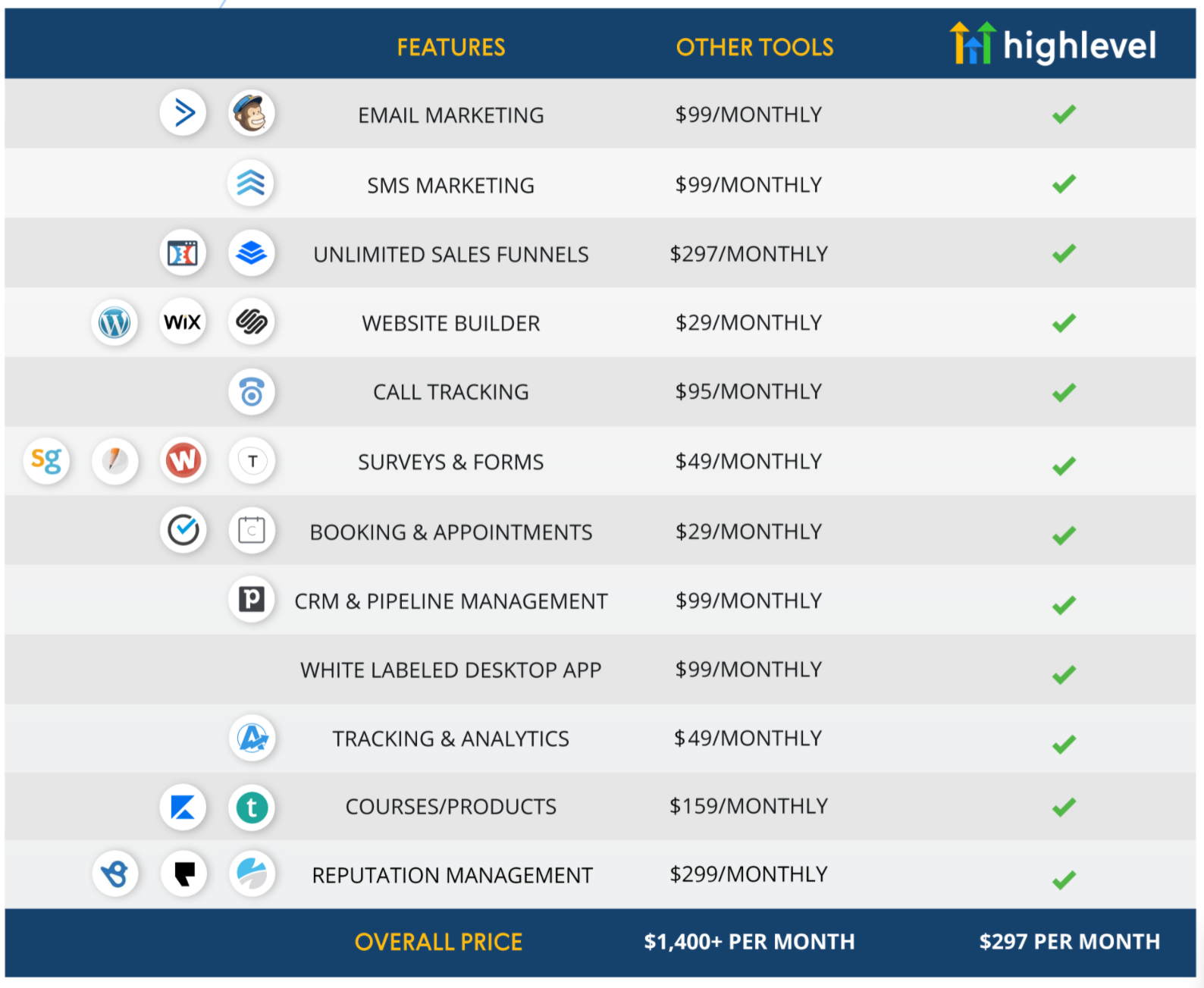This screenshot has height=988, width=1204.
Task: Click the $299/MONTHLY reputation management price
Action: click(x=749, y=874)
